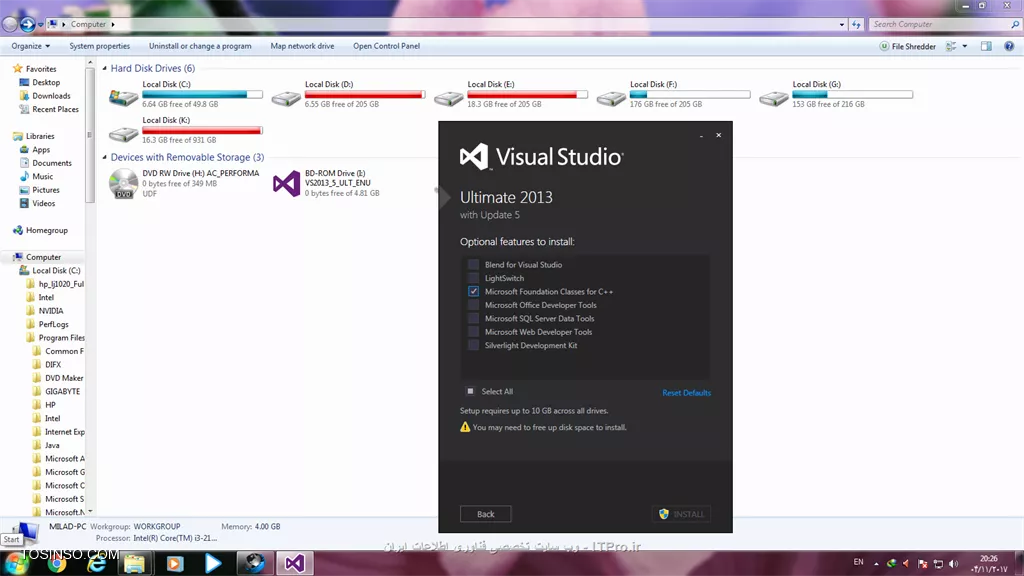Collapse the Hard Disk Drives group
This screenshot has height=576, width=1024.
pos(104,68)
